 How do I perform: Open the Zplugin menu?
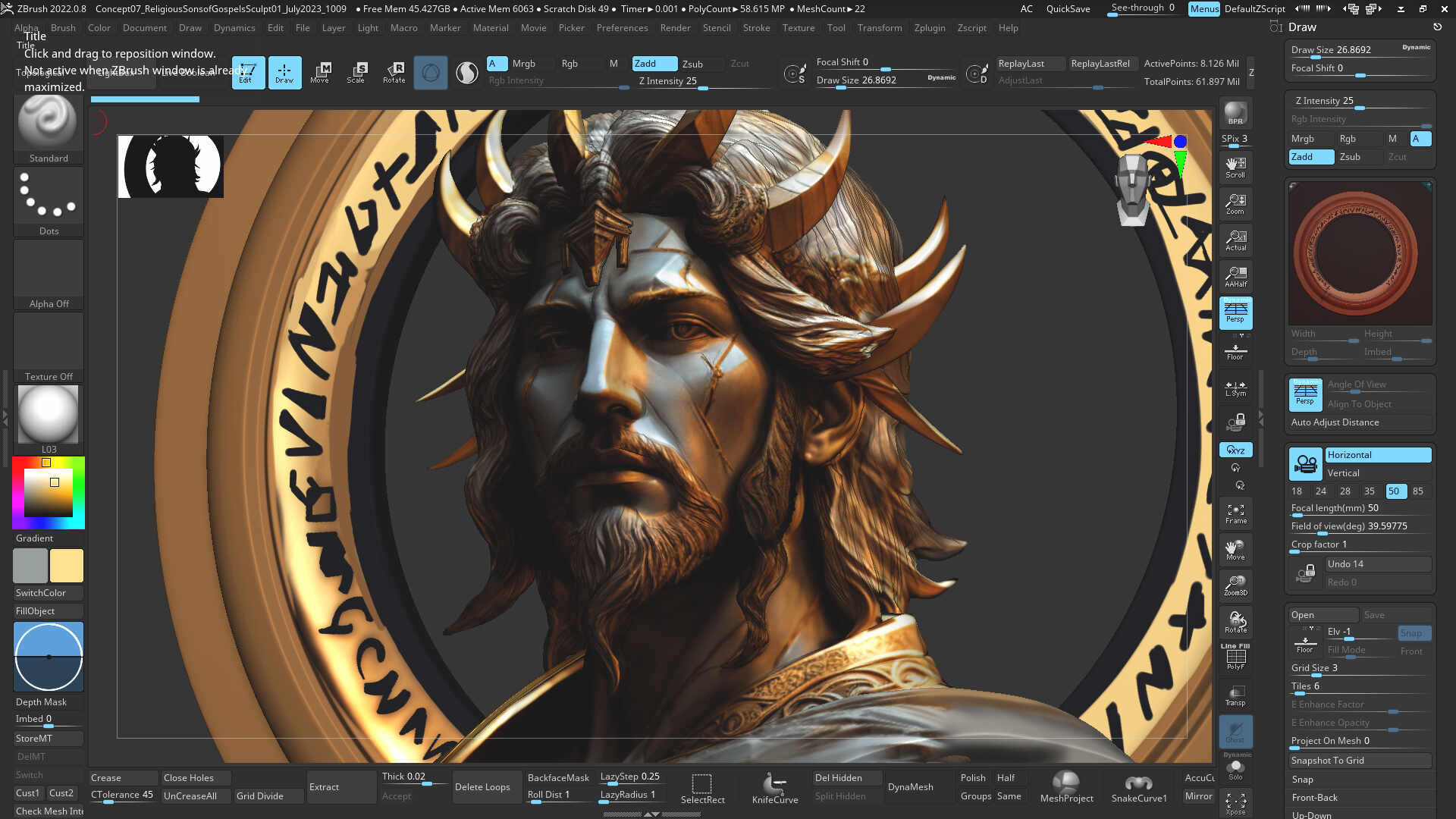tap(929, 28)
